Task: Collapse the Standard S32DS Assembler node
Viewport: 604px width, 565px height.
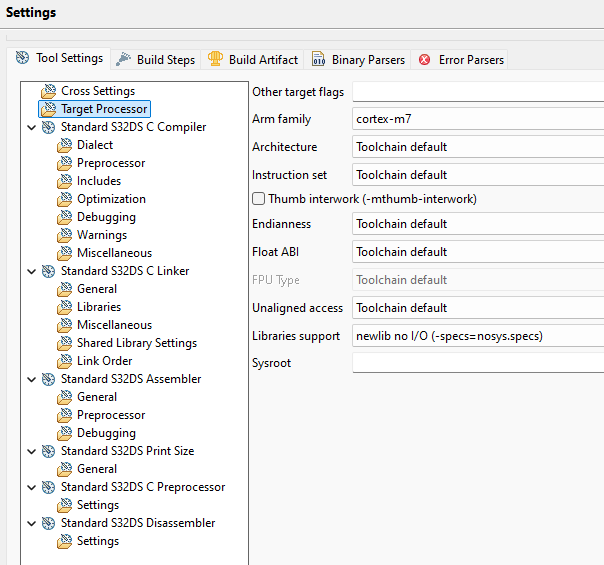Action: click(32, 379)
